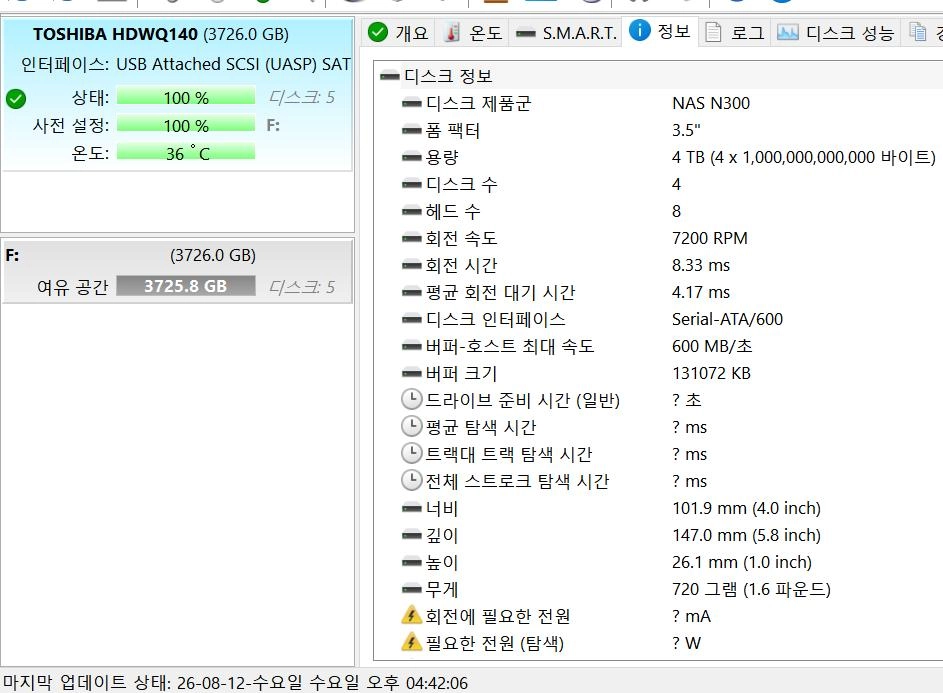
Task: Click the clock icon beside 트랙대 트랙 탐색 시간
Action: (x=411, y=454)
